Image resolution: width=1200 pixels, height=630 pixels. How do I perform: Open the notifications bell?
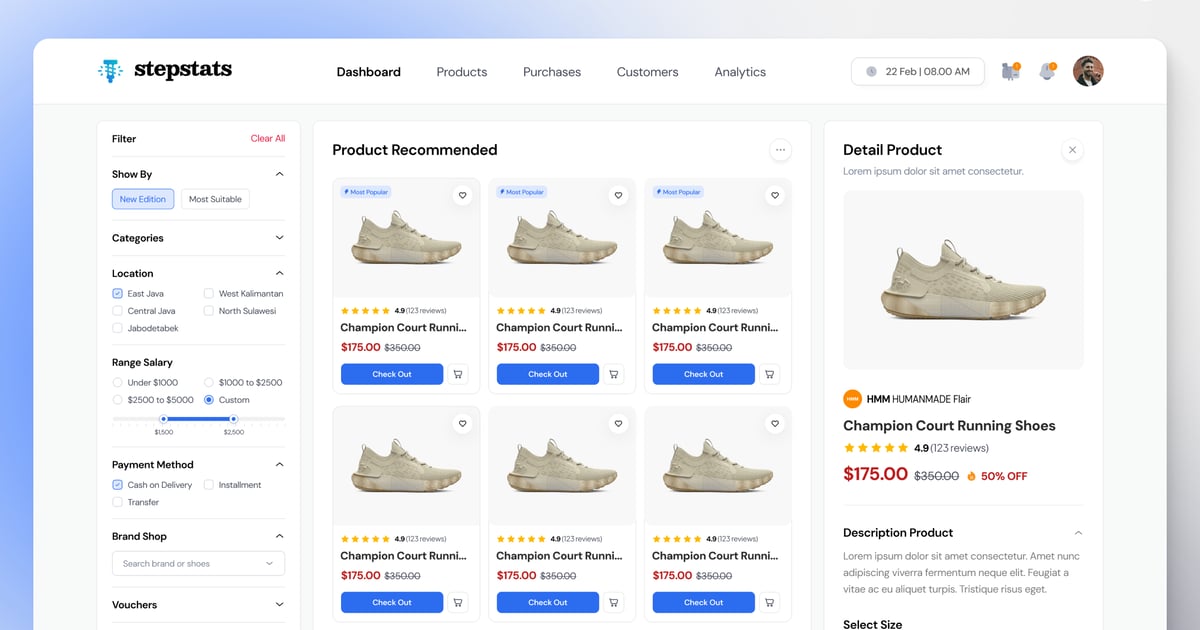(1048, 71)
